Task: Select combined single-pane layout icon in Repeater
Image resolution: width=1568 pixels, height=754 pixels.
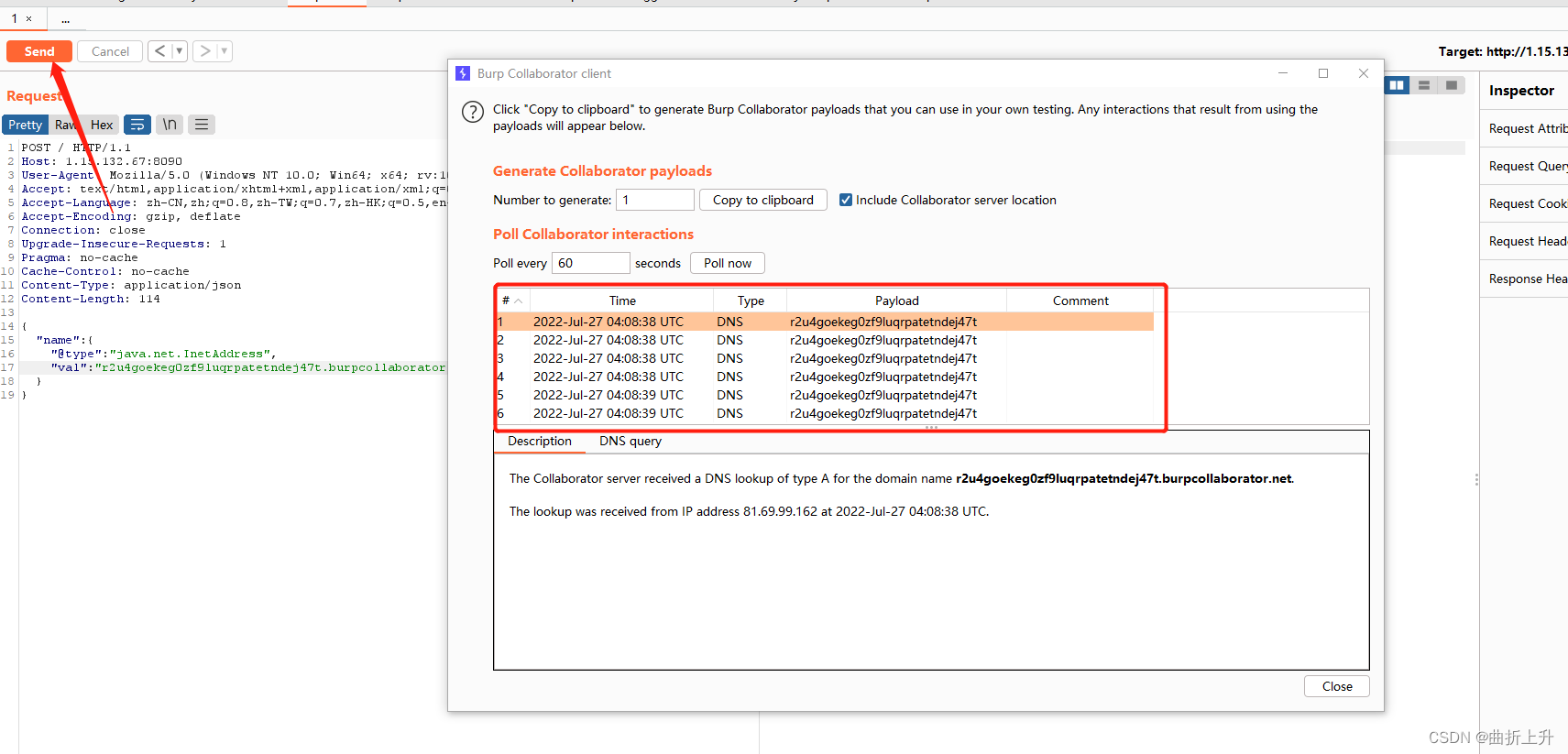Action: pyautogui.click(x=1452, y=85)
